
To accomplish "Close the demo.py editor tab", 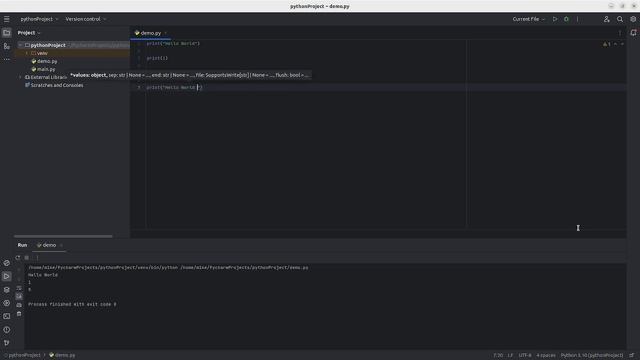I will pos(165,33).
